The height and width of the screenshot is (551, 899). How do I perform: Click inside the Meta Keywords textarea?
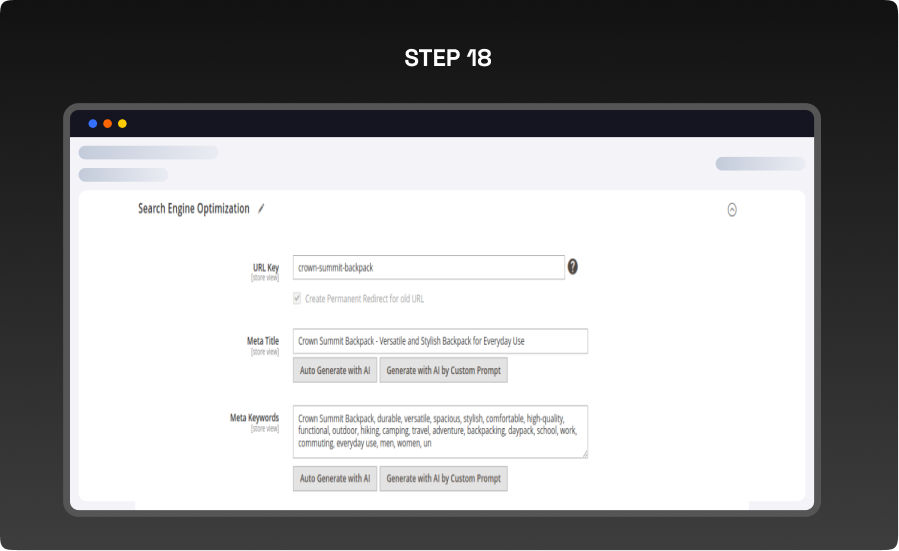(x=440, y=432)
